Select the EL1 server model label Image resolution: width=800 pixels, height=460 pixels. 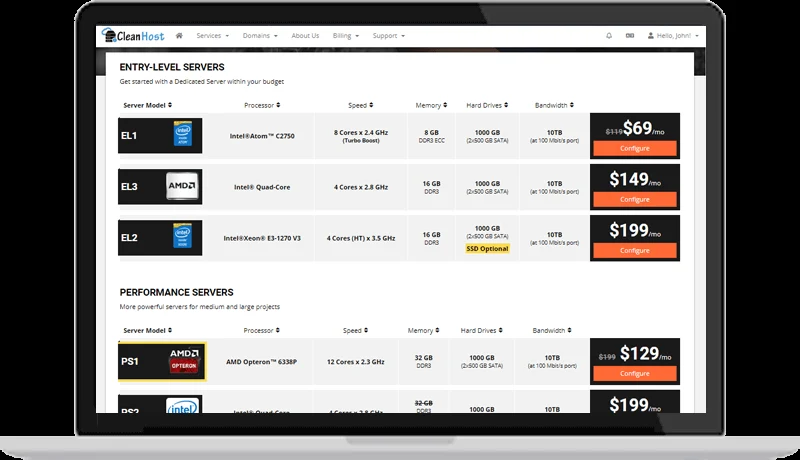coord(129,136)
